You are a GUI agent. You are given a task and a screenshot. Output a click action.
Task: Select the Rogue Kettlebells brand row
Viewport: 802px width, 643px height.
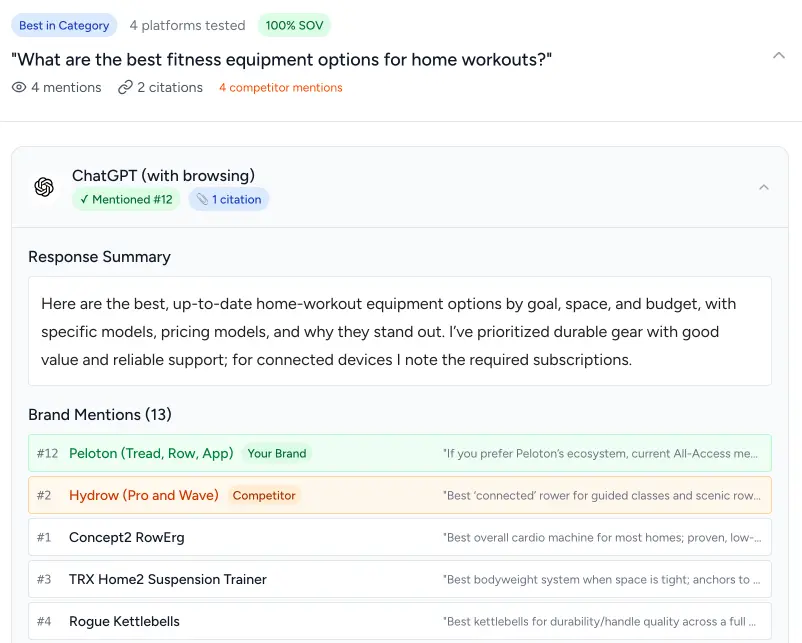click(400, 621)
